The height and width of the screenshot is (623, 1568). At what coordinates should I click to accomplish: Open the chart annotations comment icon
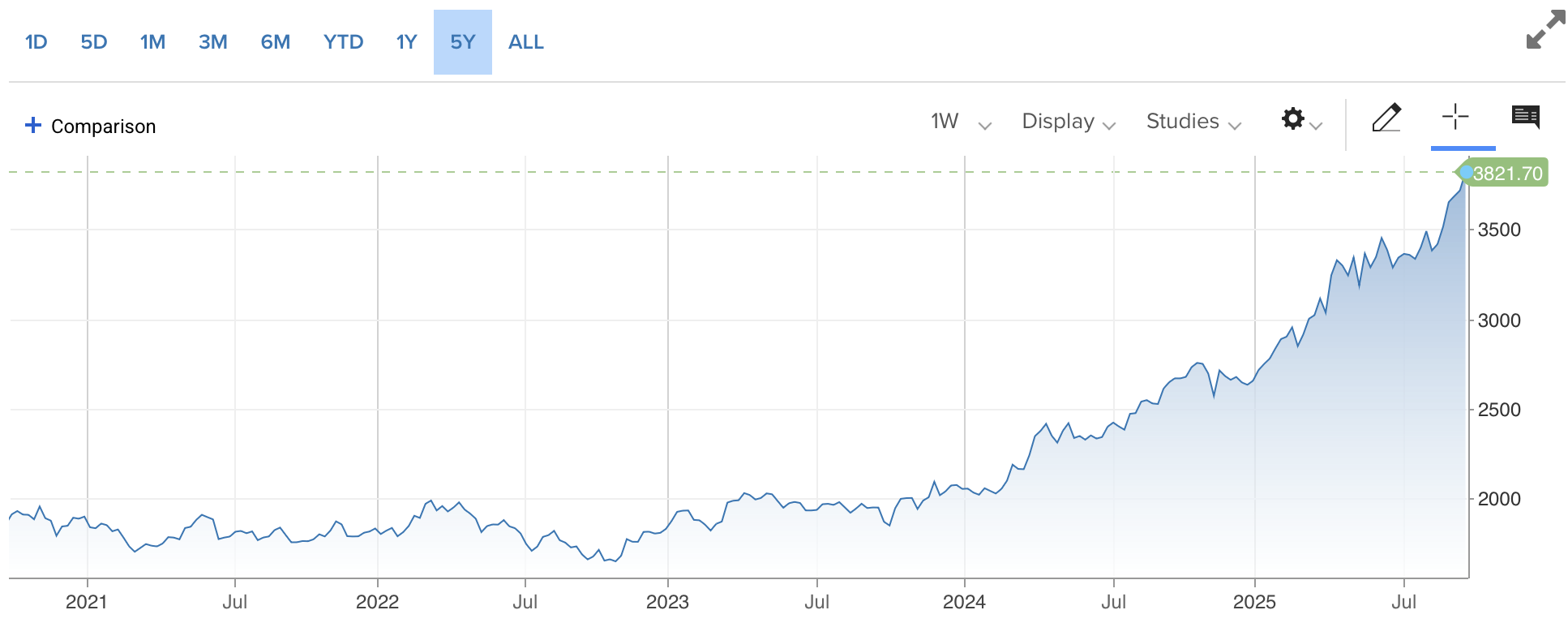pos(1525,118)
